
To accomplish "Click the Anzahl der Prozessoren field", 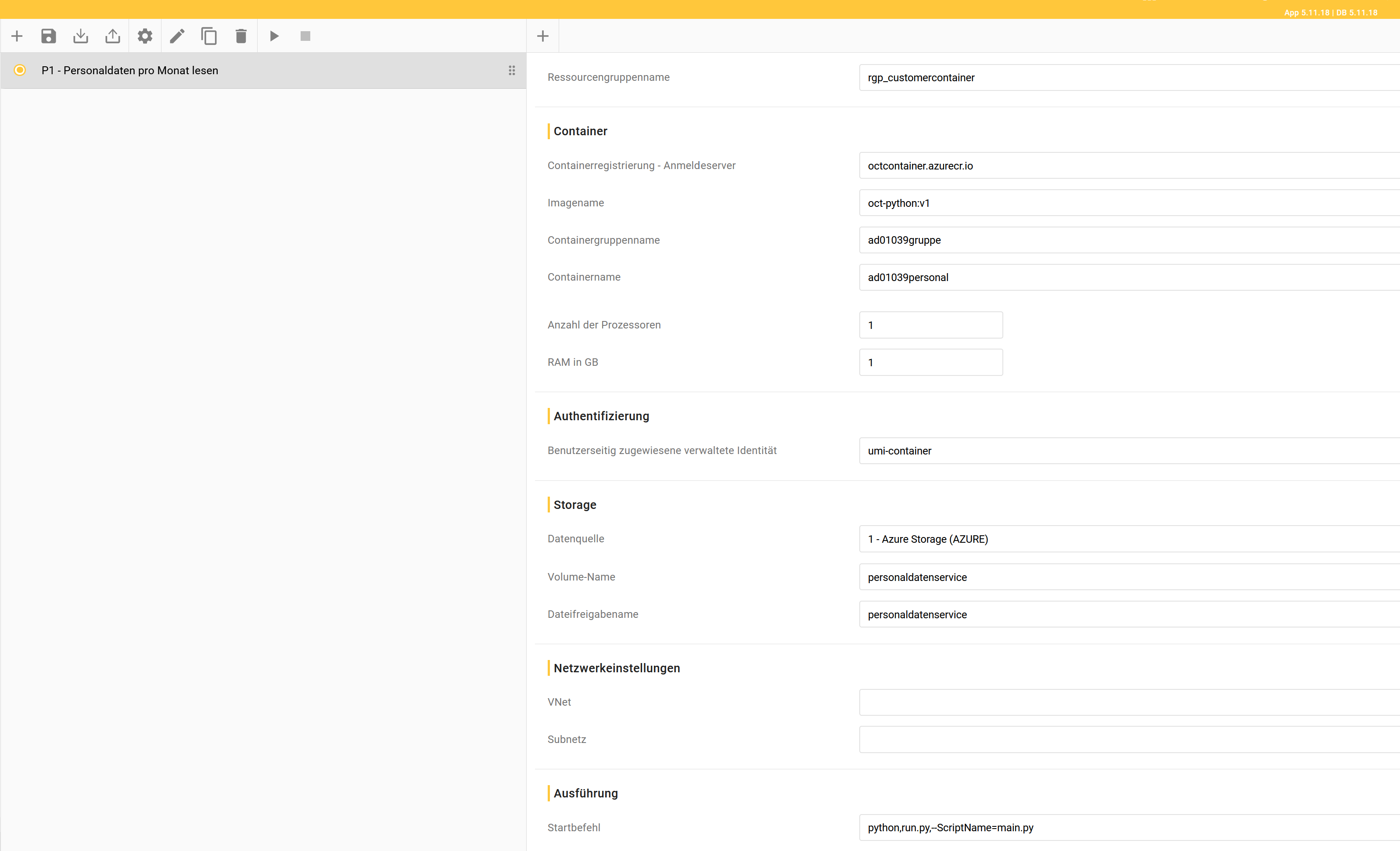I will click(x=931, y=325).
